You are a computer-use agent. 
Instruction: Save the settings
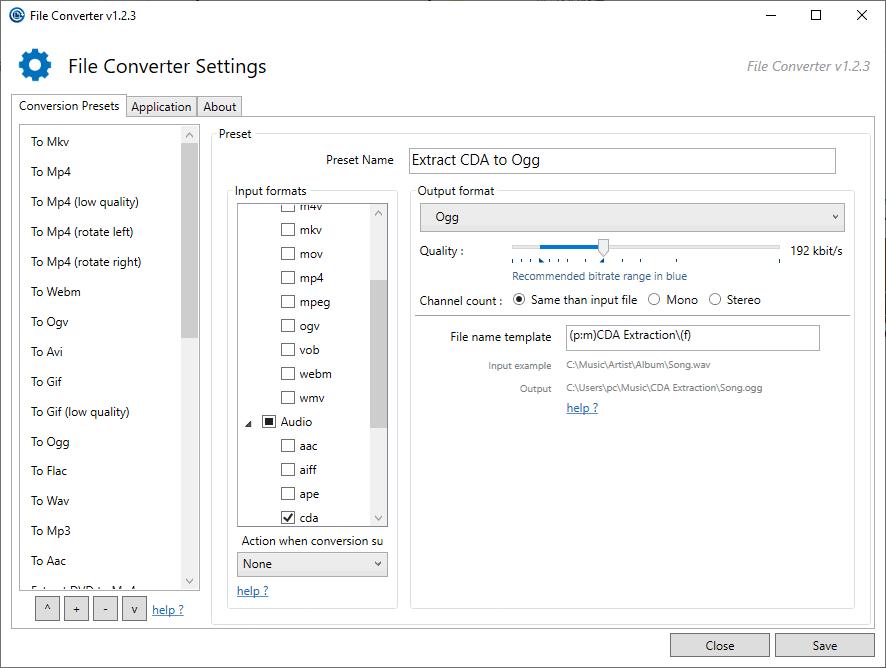click(x=824, y=645)
